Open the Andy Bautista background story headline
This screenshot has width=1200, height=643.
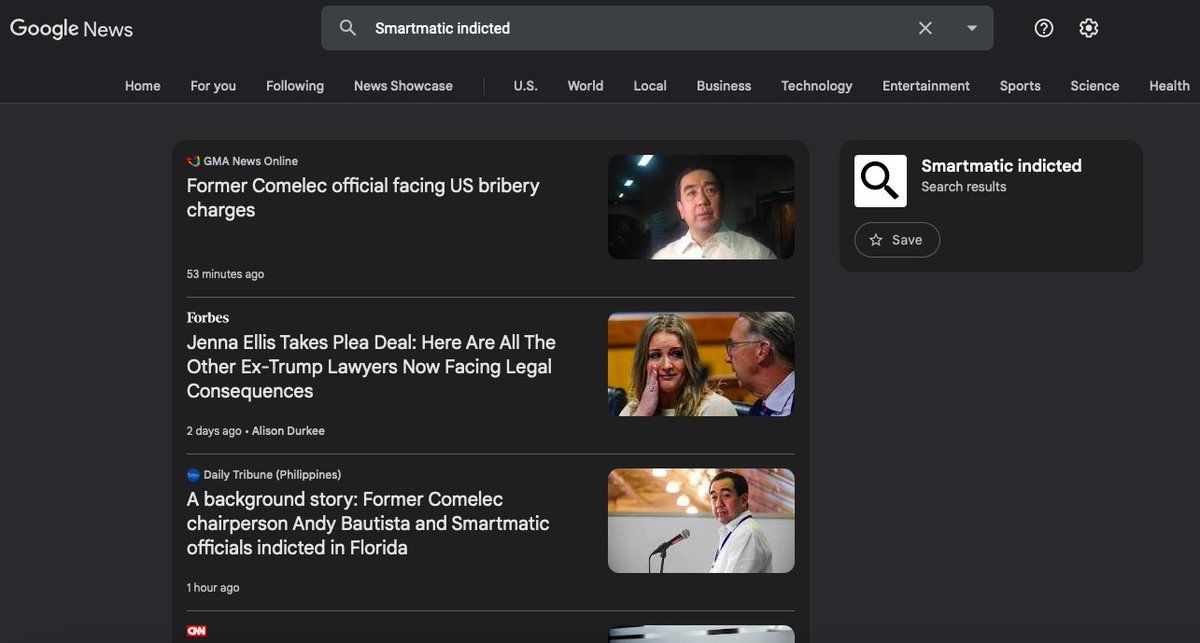tap(368, 524)
